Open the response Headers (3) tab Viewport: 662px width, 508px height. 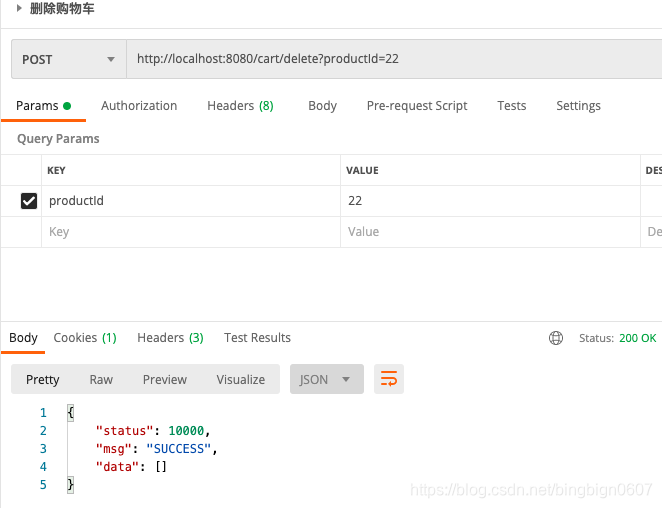(170, 338)
